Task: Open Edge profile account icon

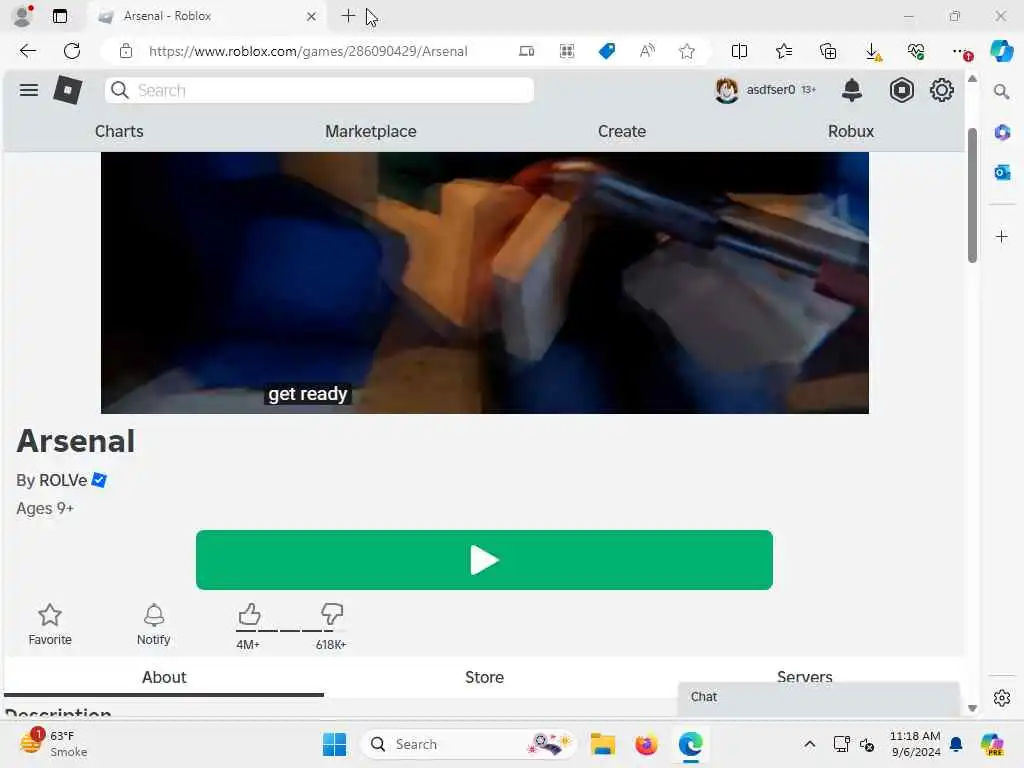Action: click(23, 16)
